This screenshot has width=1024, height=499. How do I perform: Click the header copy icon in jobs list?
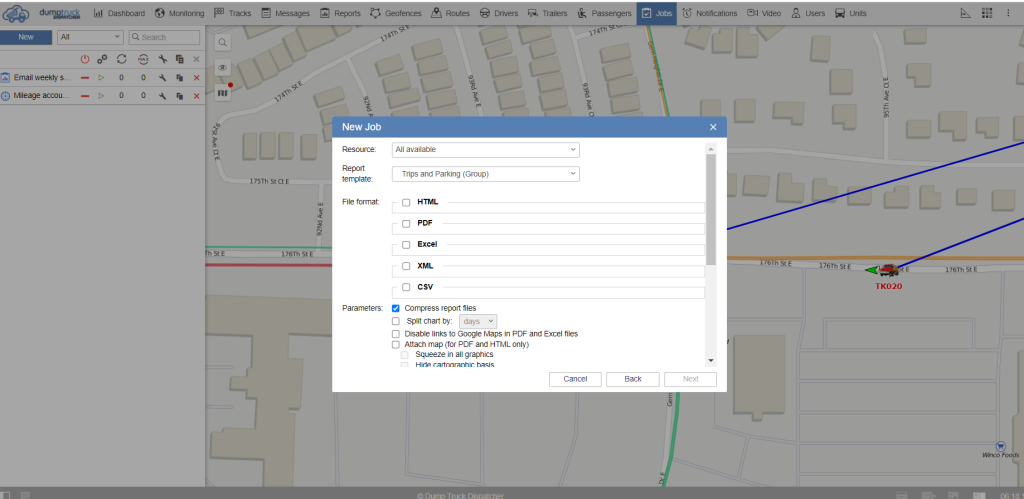(180, 59)
